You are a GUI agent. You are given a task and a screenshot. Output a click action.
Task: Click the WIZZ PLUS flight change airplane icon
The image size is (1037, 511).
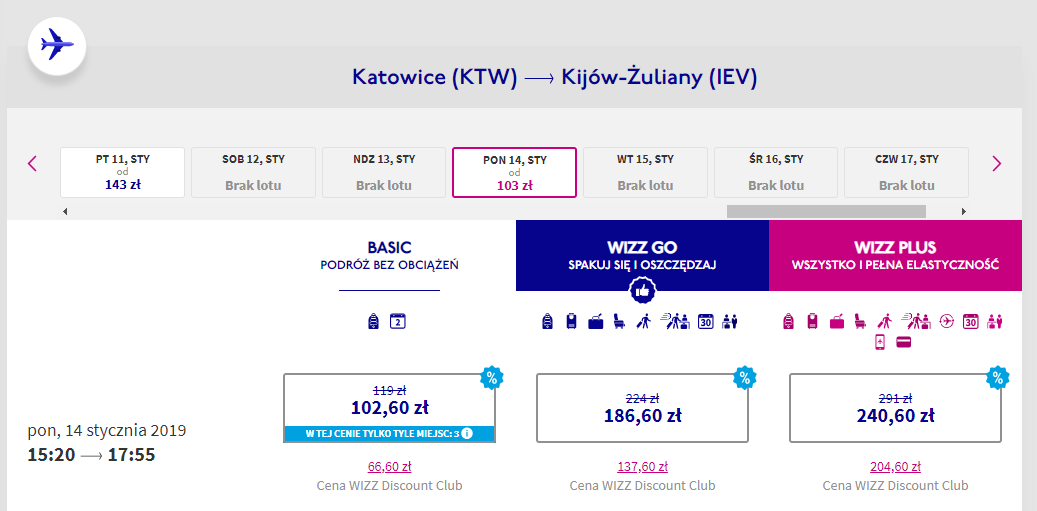[946, 322]
